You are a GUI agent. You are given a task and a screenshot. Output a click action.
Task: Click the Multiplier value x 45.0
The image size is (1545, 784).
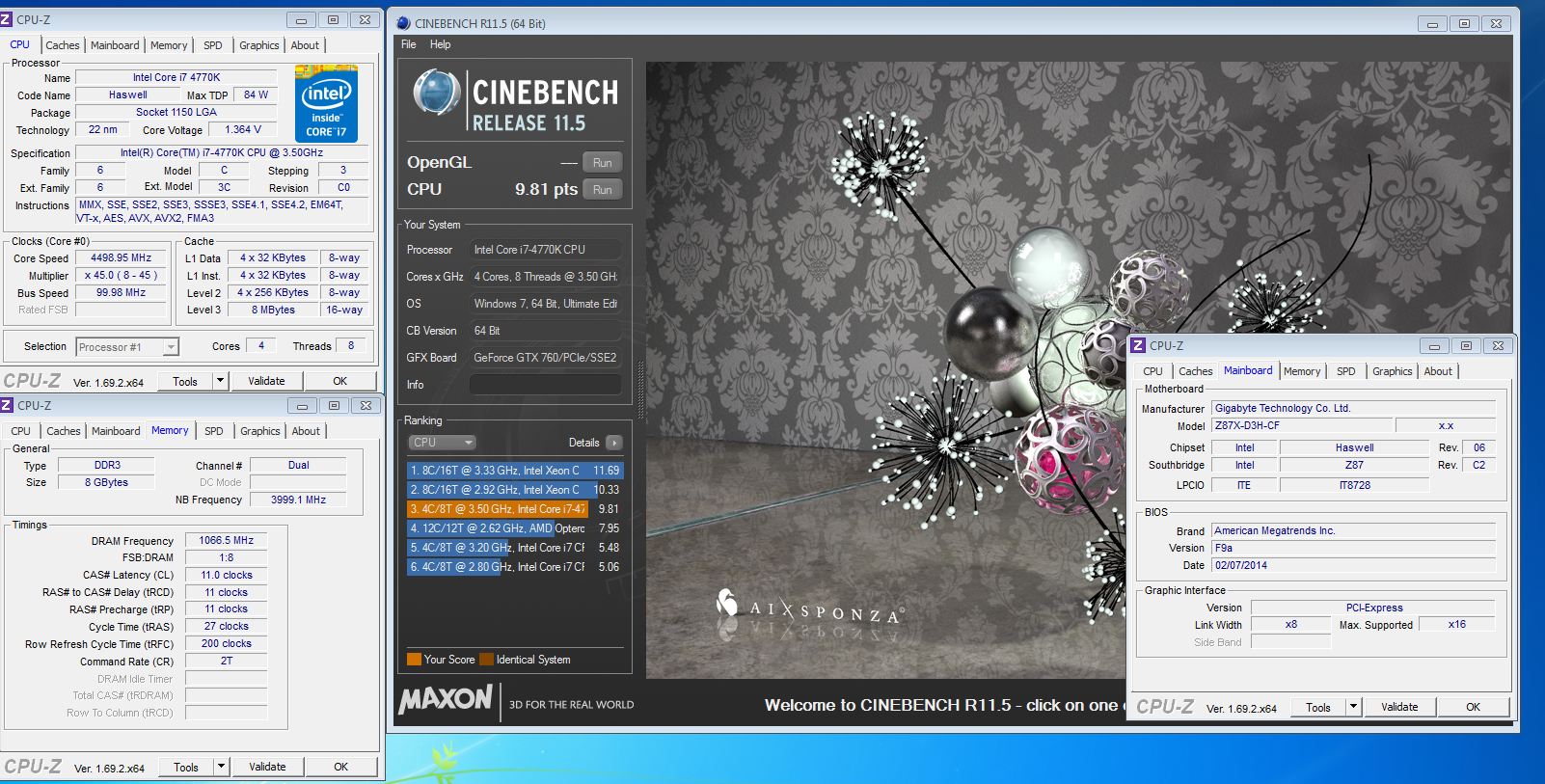122,276
